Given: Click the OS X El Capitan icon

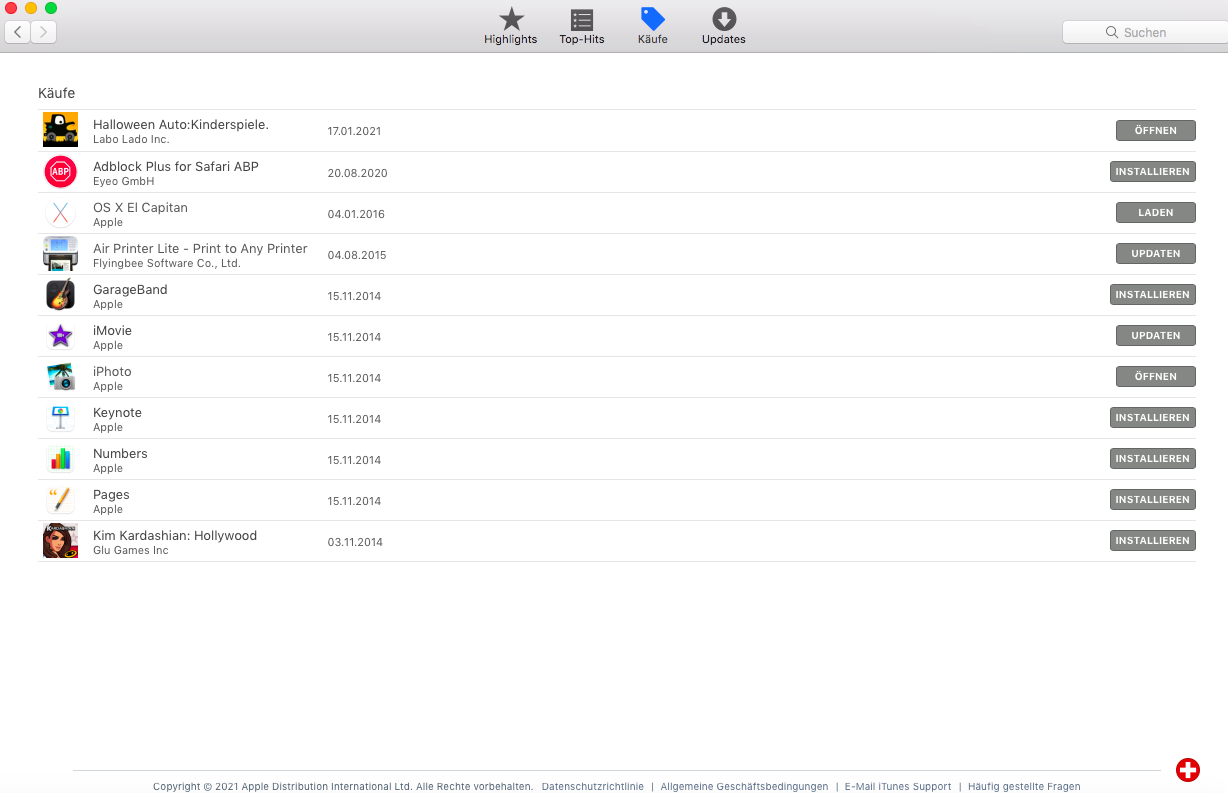Looking at the screenshot, I should pyautogui.click(x=60, y=212).
